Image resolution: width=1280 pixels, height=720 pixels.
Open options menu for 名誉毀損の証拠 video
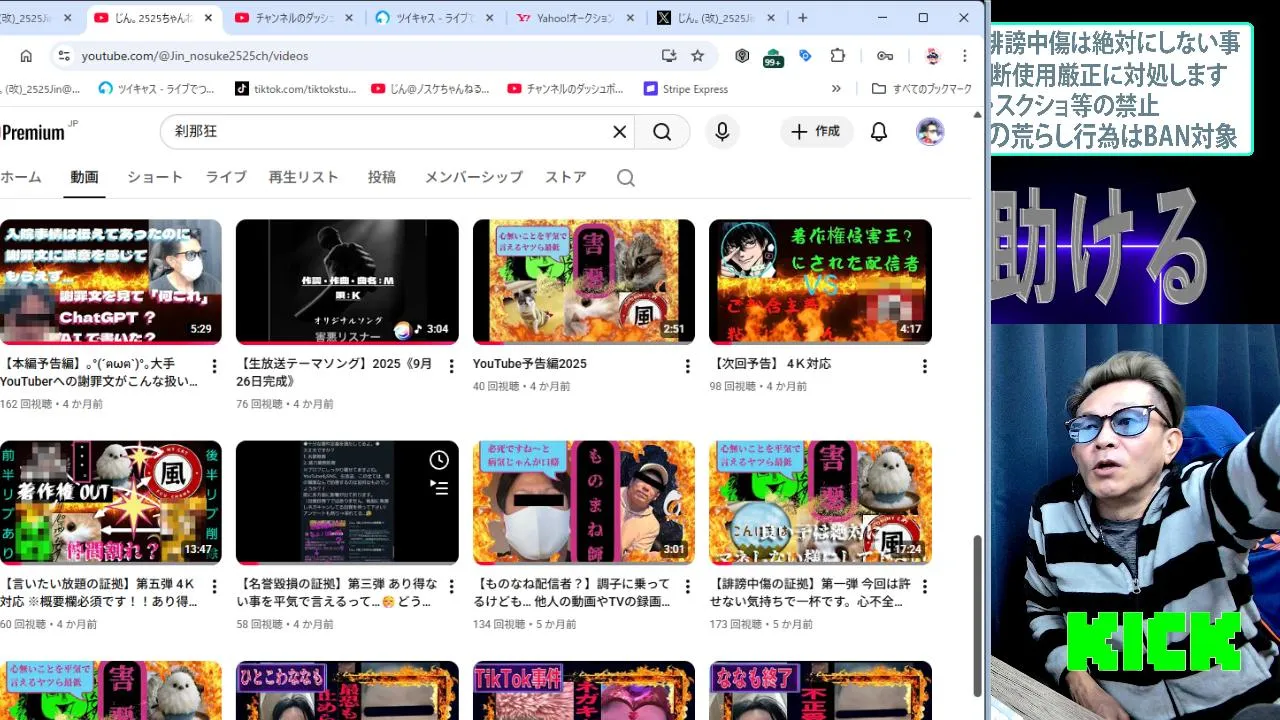pos(451,587)
